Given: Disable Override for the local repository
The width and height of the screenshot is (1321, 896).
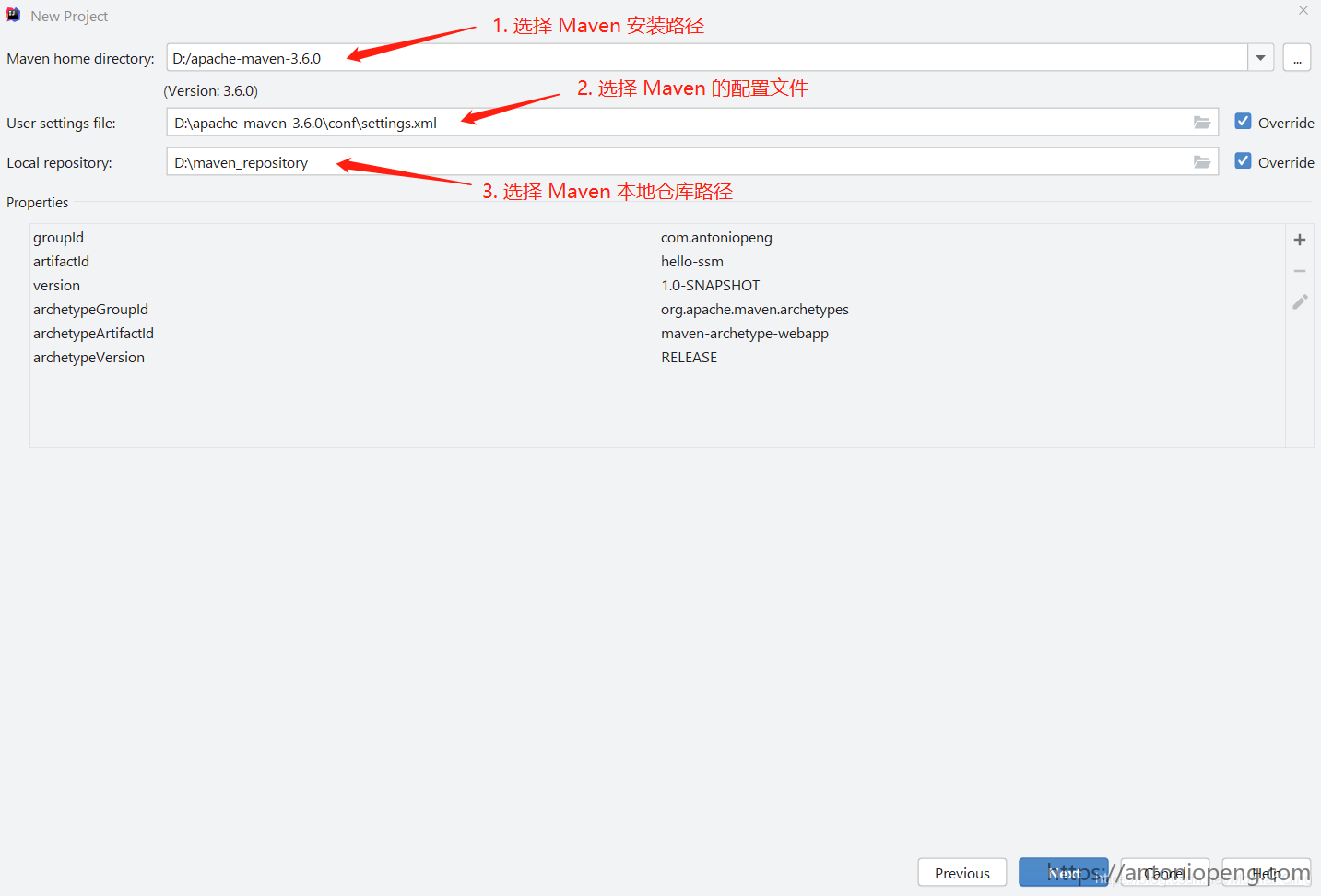Looking at the screenshot, I should (x=1243, y=160).
